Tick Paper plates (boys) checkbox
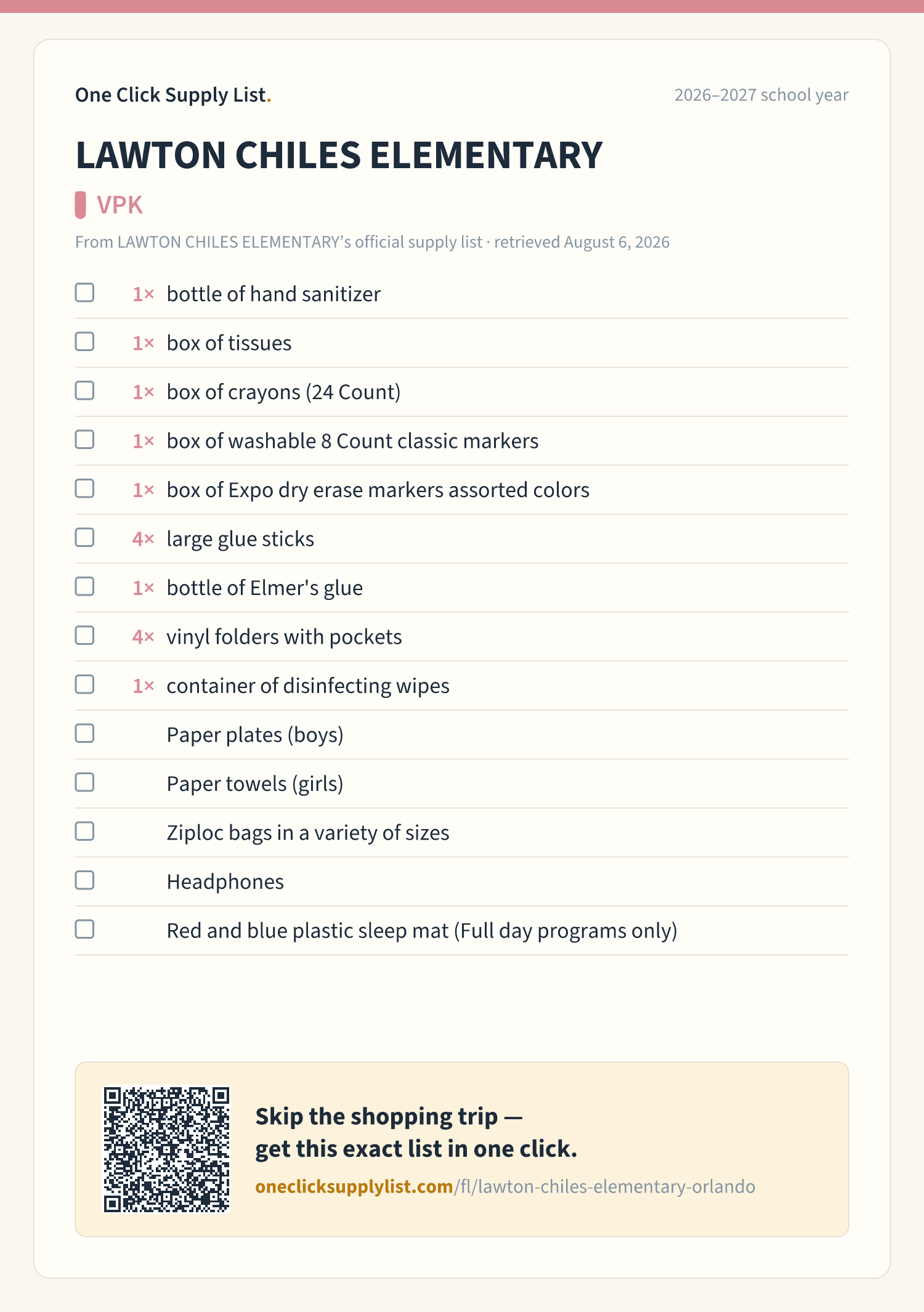 pyautogui.click(x=84, y=734)
